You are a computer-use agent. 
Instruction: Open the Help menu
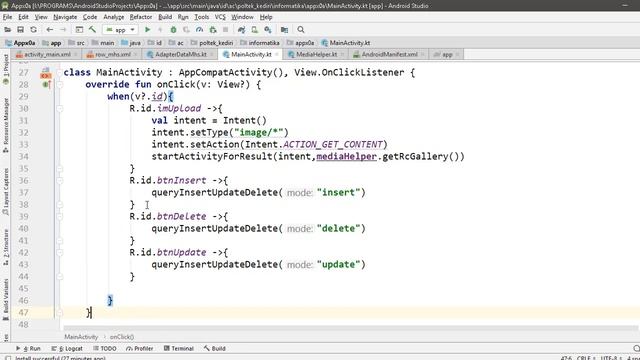266,17
